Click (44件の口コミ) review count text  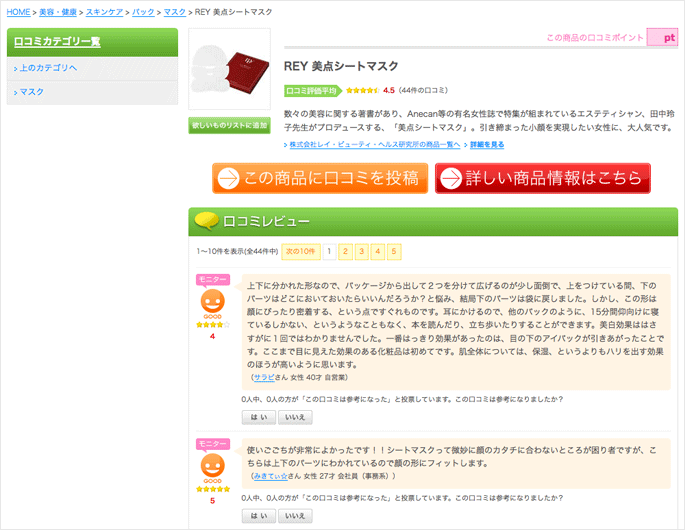point(423,90)
